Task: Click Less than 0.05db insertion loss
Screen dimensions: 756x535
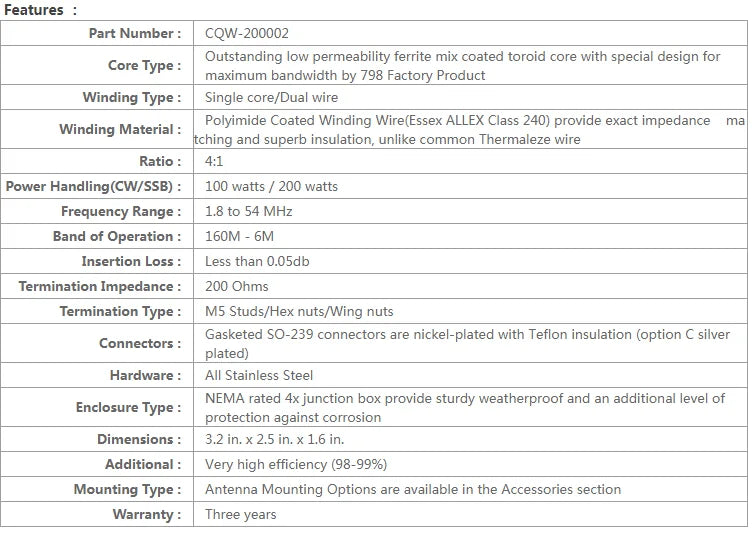Action: pos(257,261)
